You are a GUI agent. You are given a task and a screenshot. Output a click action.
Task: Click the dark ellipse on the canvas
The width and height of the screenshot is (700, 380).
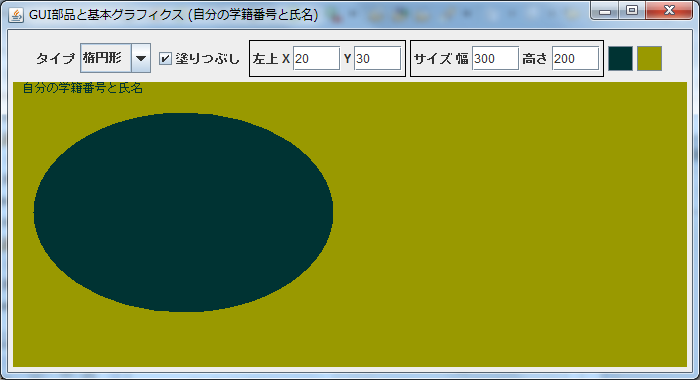[183, 212]
